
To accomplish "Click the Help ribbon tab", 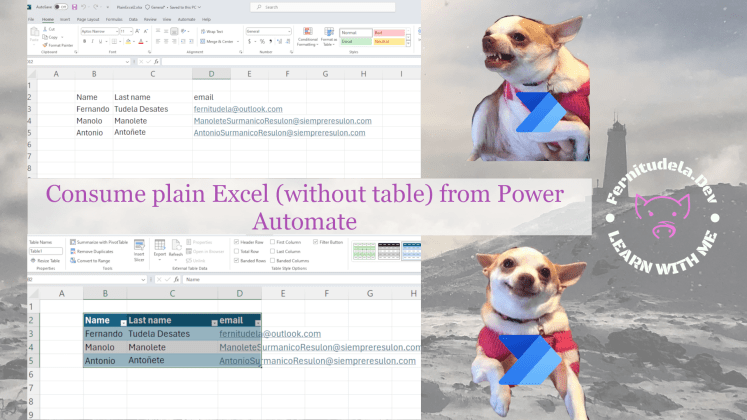I will 206,20.
